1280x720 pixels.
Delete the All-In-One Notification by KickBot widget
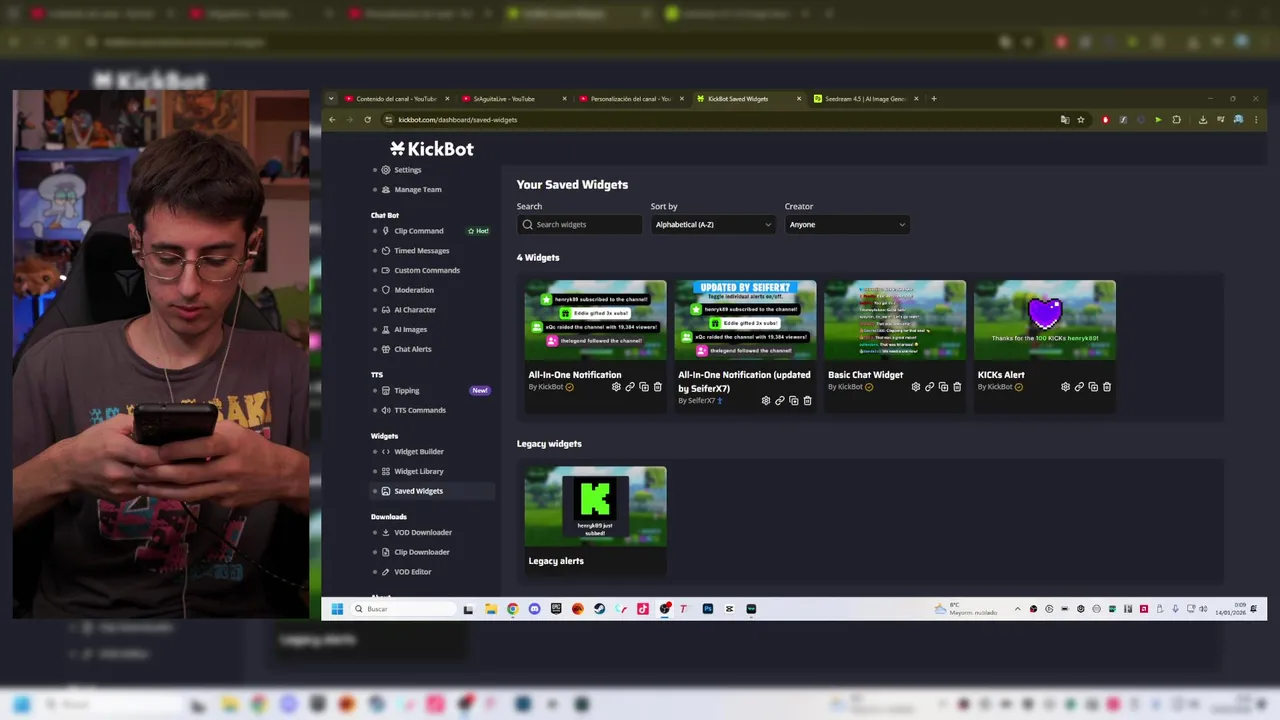pyautogui.click(x=657, y=387)
